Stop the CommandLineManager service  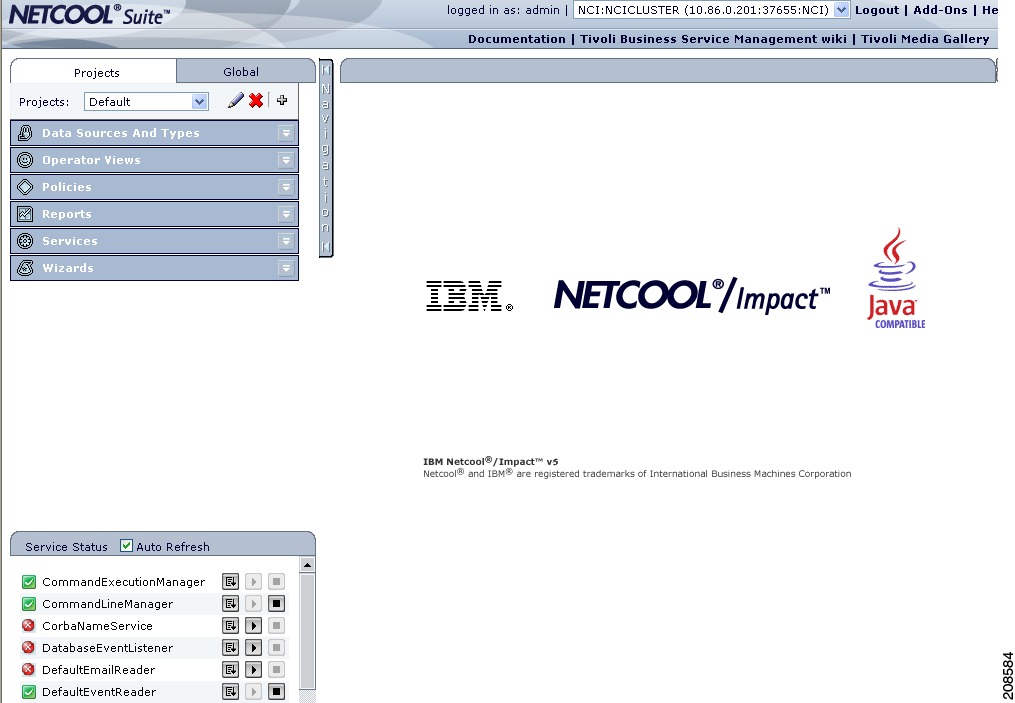click(276, 604)
